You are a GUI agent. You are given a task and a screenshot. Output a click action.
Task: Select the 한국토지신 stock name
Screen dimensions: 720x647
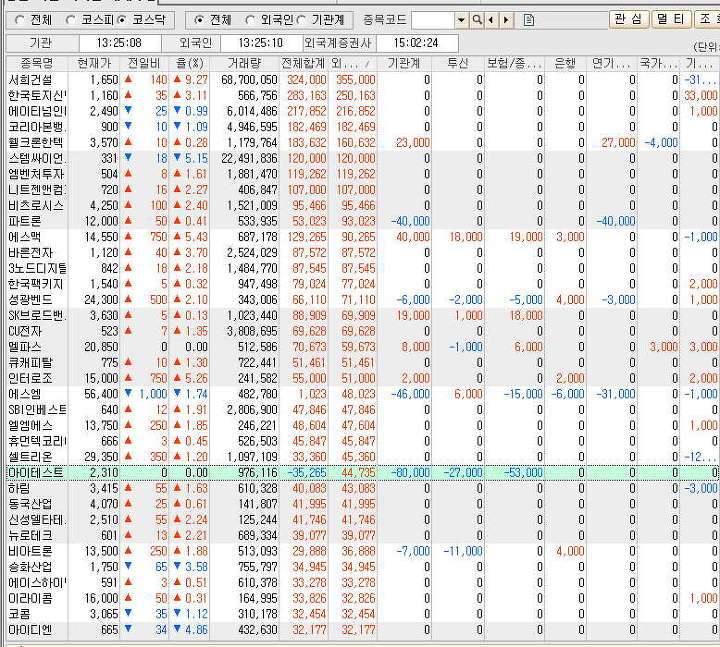37,96
